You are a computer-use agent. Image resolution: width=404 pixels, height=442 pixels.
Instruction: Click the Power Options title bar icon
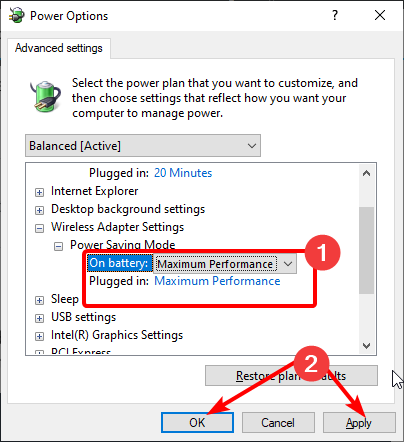(x=17, y=15)
